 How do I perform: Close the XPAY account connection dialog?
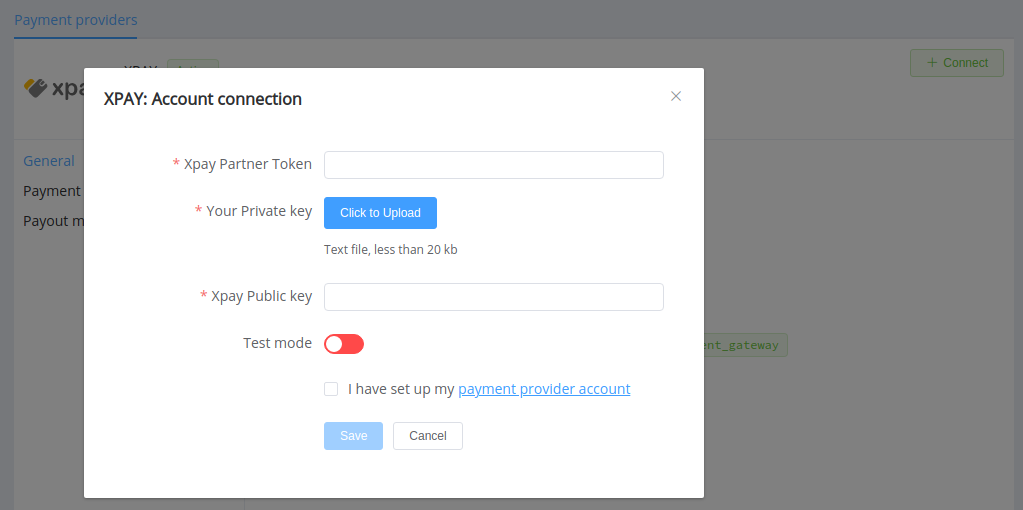point(676,97)
